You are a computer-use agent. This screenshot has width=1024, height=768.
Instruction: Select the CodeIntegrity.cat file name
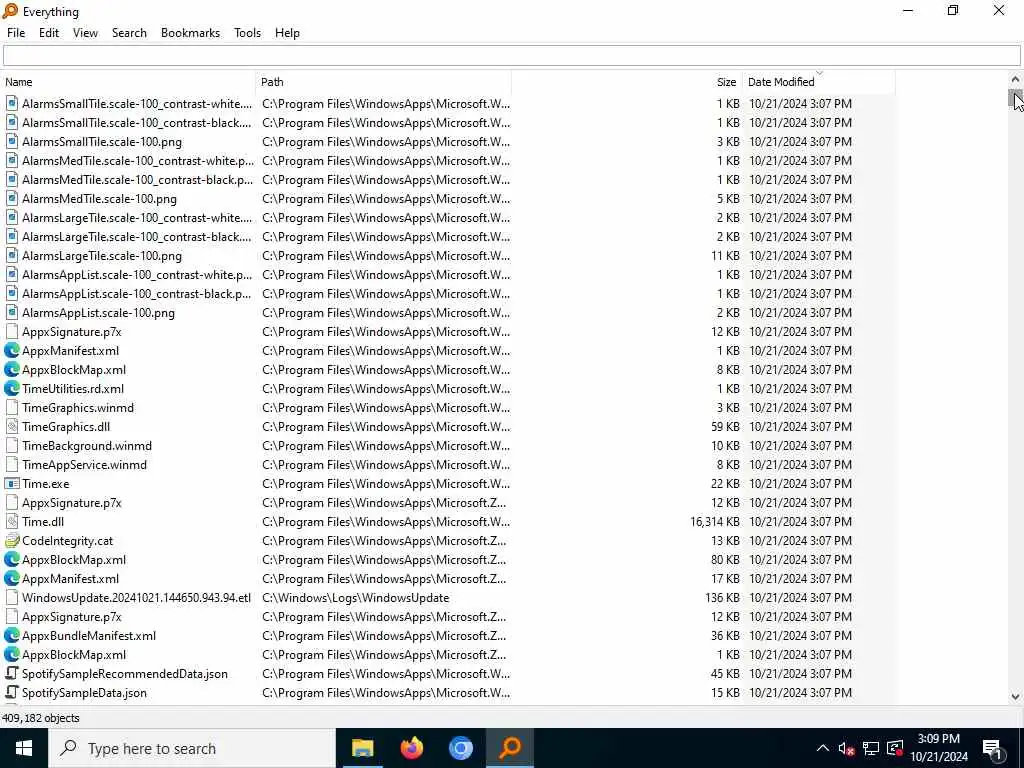coord(67,541)
